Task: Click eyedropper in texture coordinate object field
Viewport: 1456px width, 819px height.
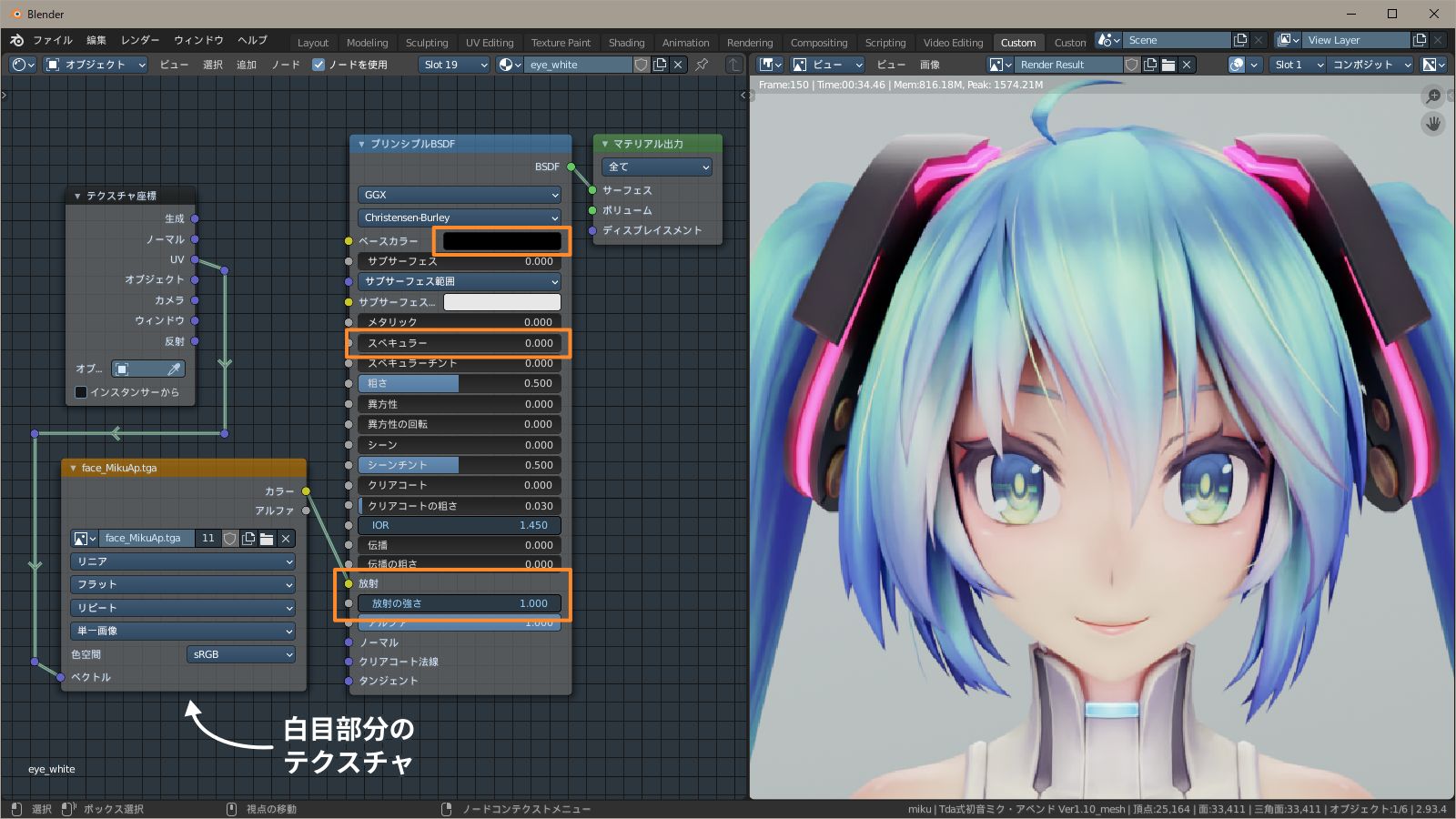Action: (x=174, y=369)
